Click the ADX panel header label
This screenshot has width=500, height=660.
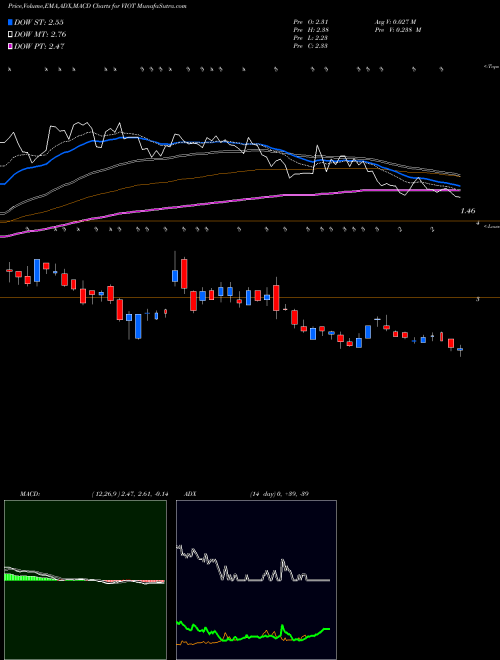[190, 494]
